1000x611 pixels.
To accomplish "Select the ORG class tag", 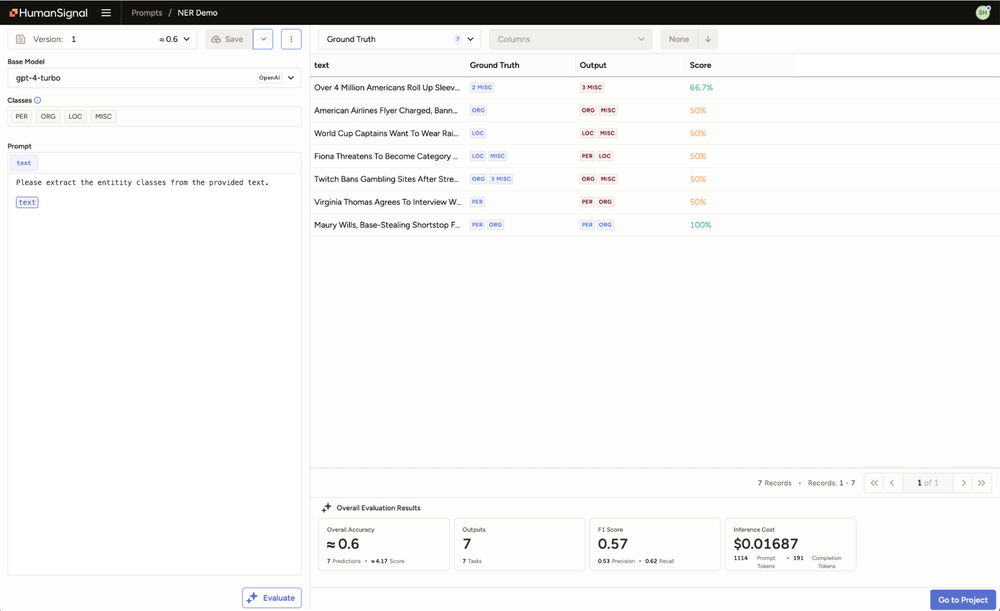I will click(x=48, y=117).
